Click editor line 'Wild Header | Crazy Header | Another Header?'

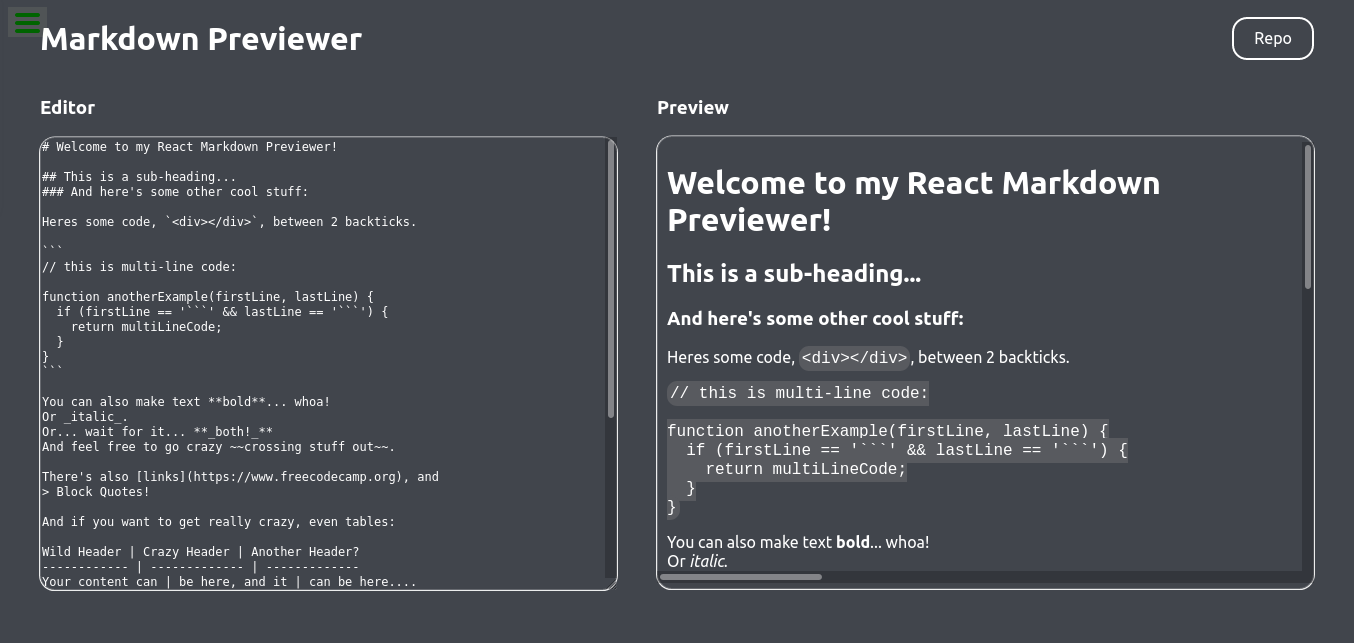coord(200,552)
